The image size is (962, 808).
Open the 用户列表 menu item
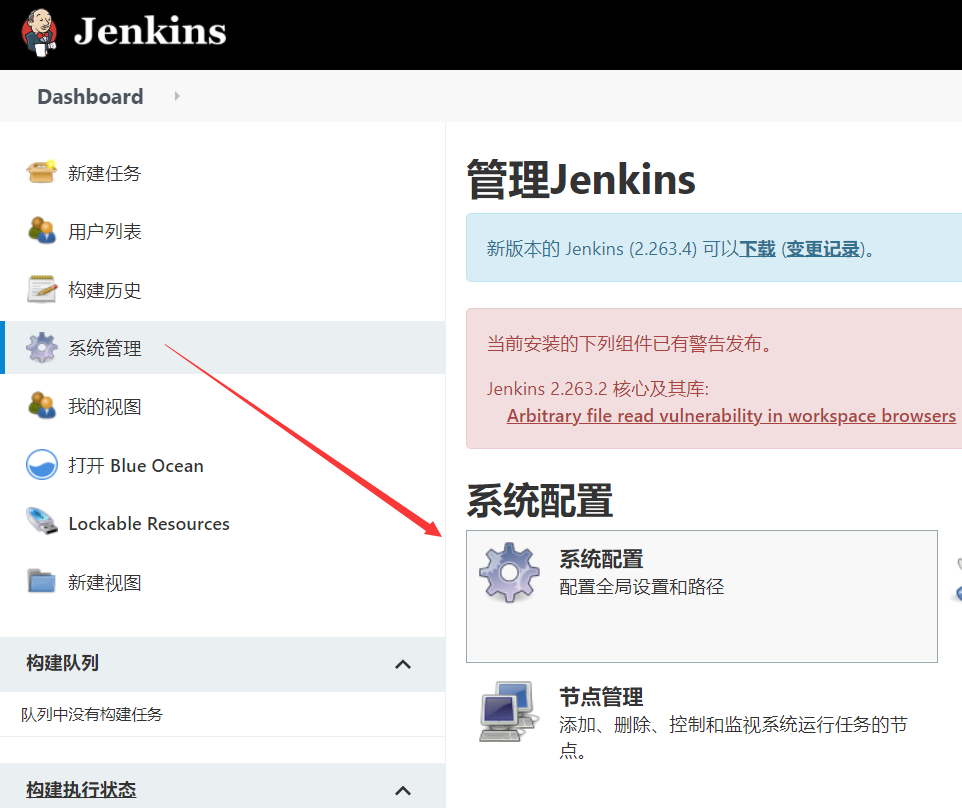(x=105, y=232)
